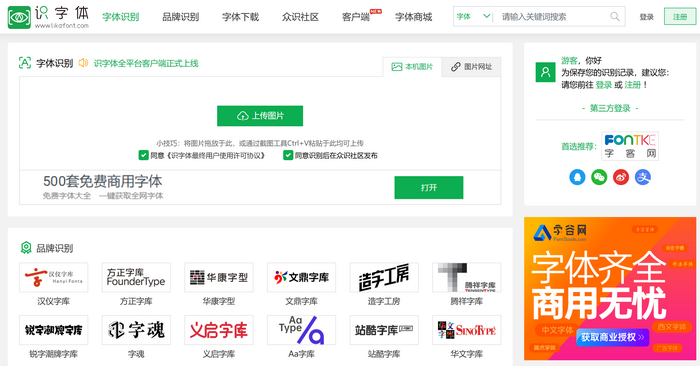Image resolution: width=700 pixels, height=366 pixels.
Task: Switch to the 本机图片 tab
Action: pyautogui.click(x=412, y=67)
